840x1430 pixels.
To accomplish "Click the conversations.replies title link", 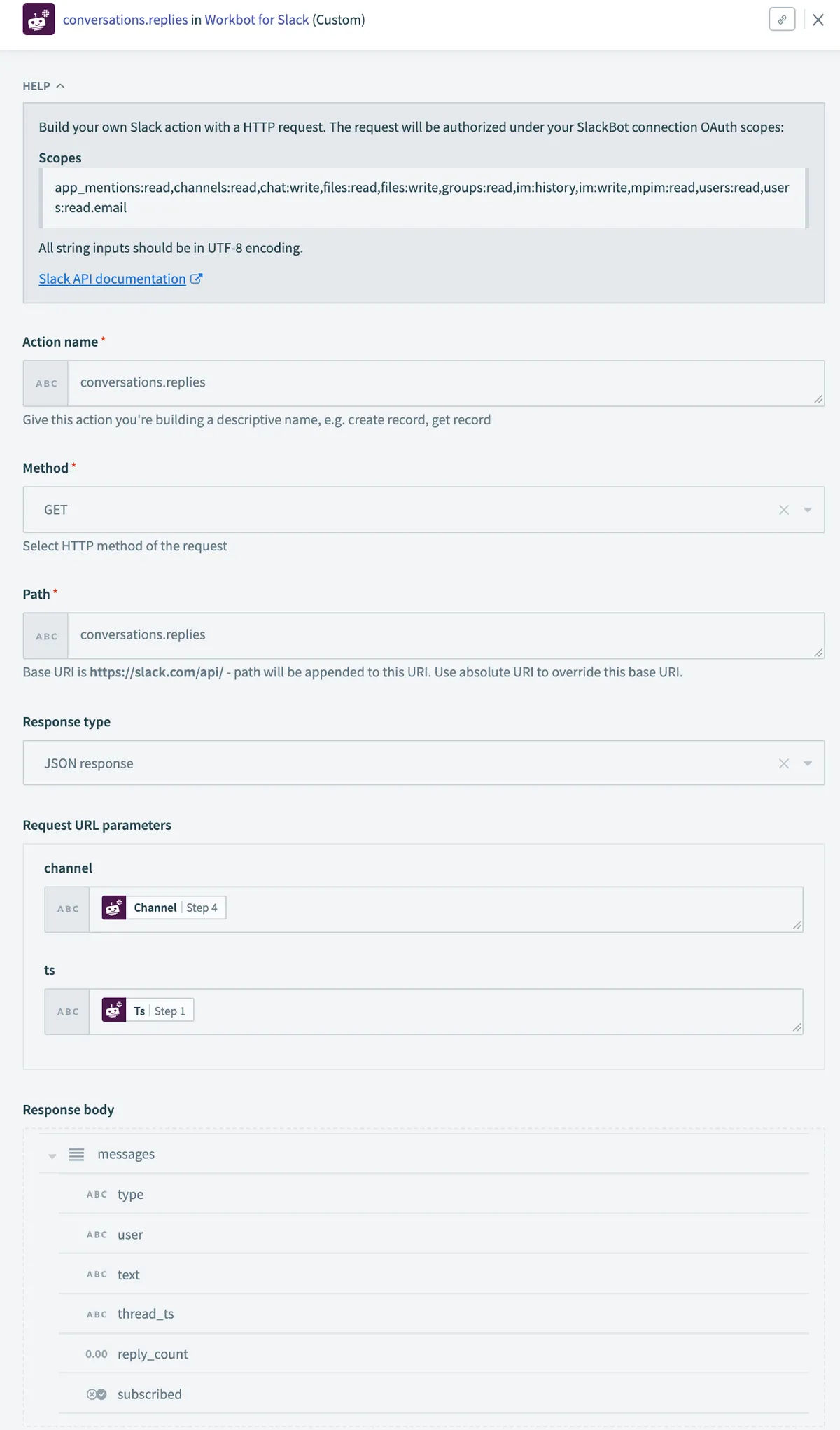I will (125, 20).
